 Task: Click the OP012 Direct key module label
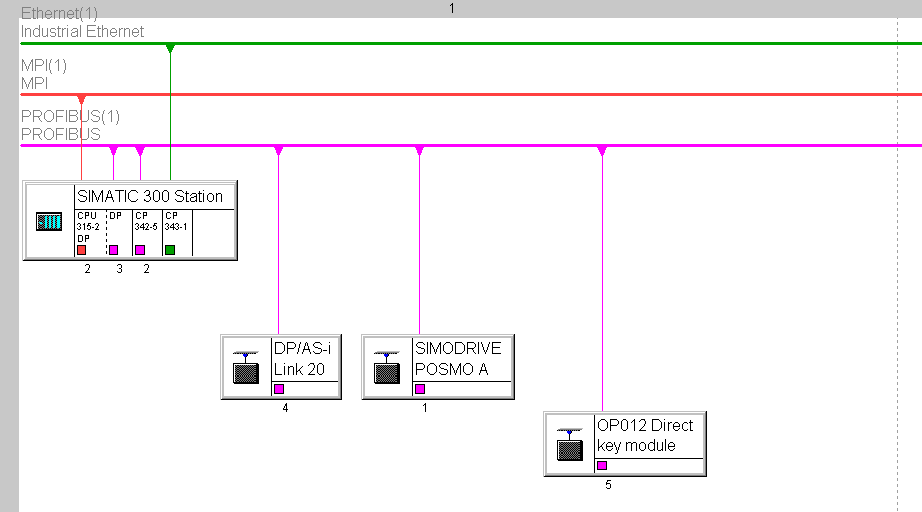click(645, 435)
